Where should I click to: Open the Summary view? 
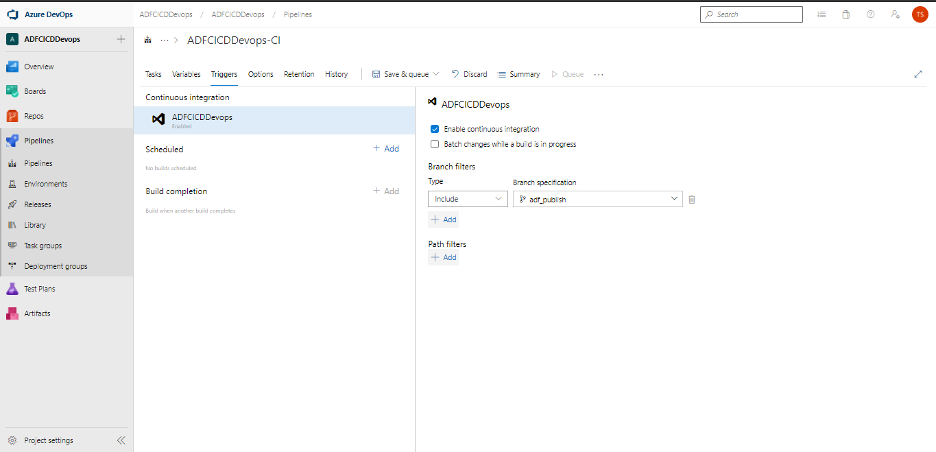[519, 75]
